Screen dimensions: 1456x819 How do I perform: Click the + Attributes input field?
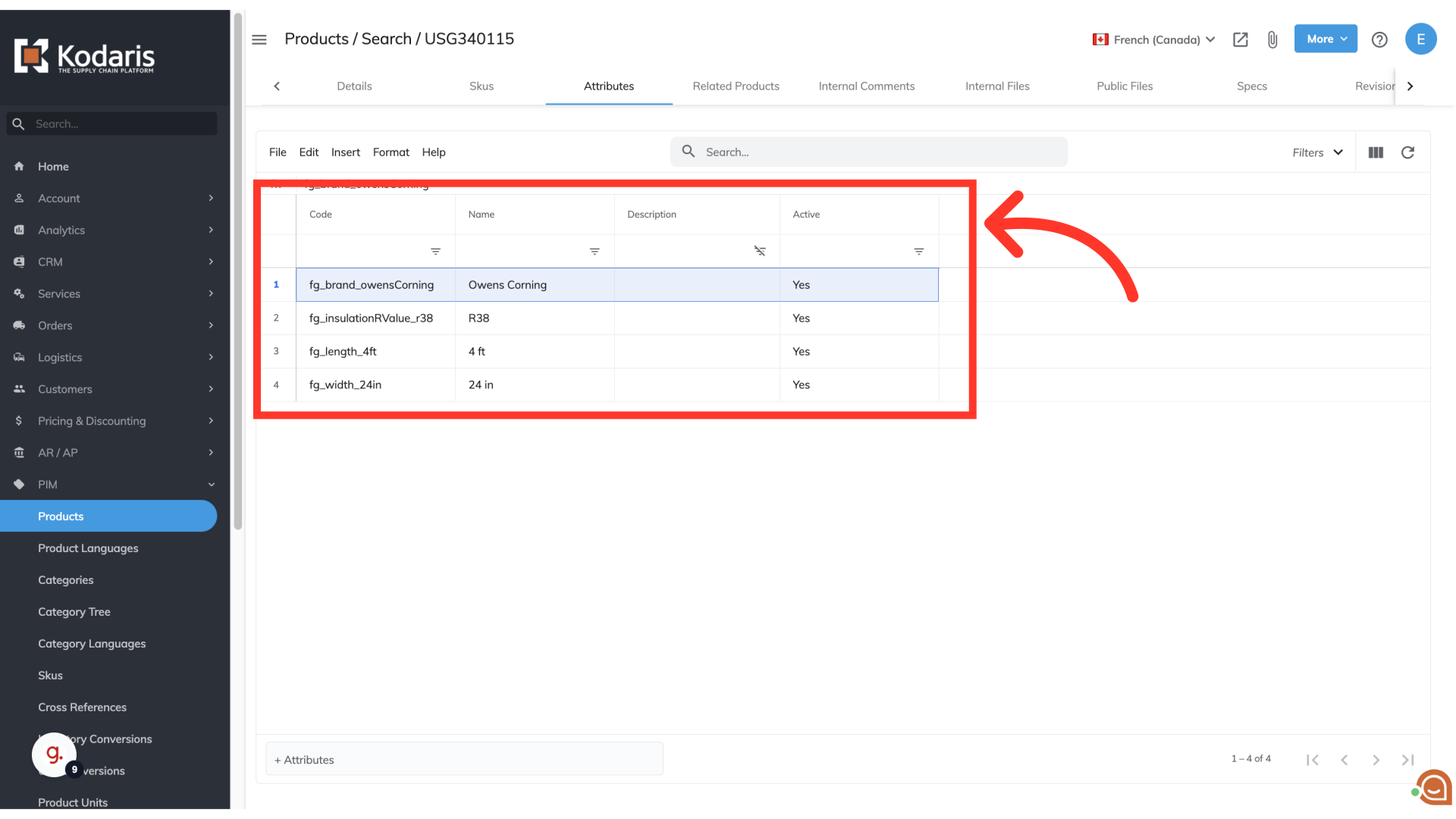click(x=464, y=760)
